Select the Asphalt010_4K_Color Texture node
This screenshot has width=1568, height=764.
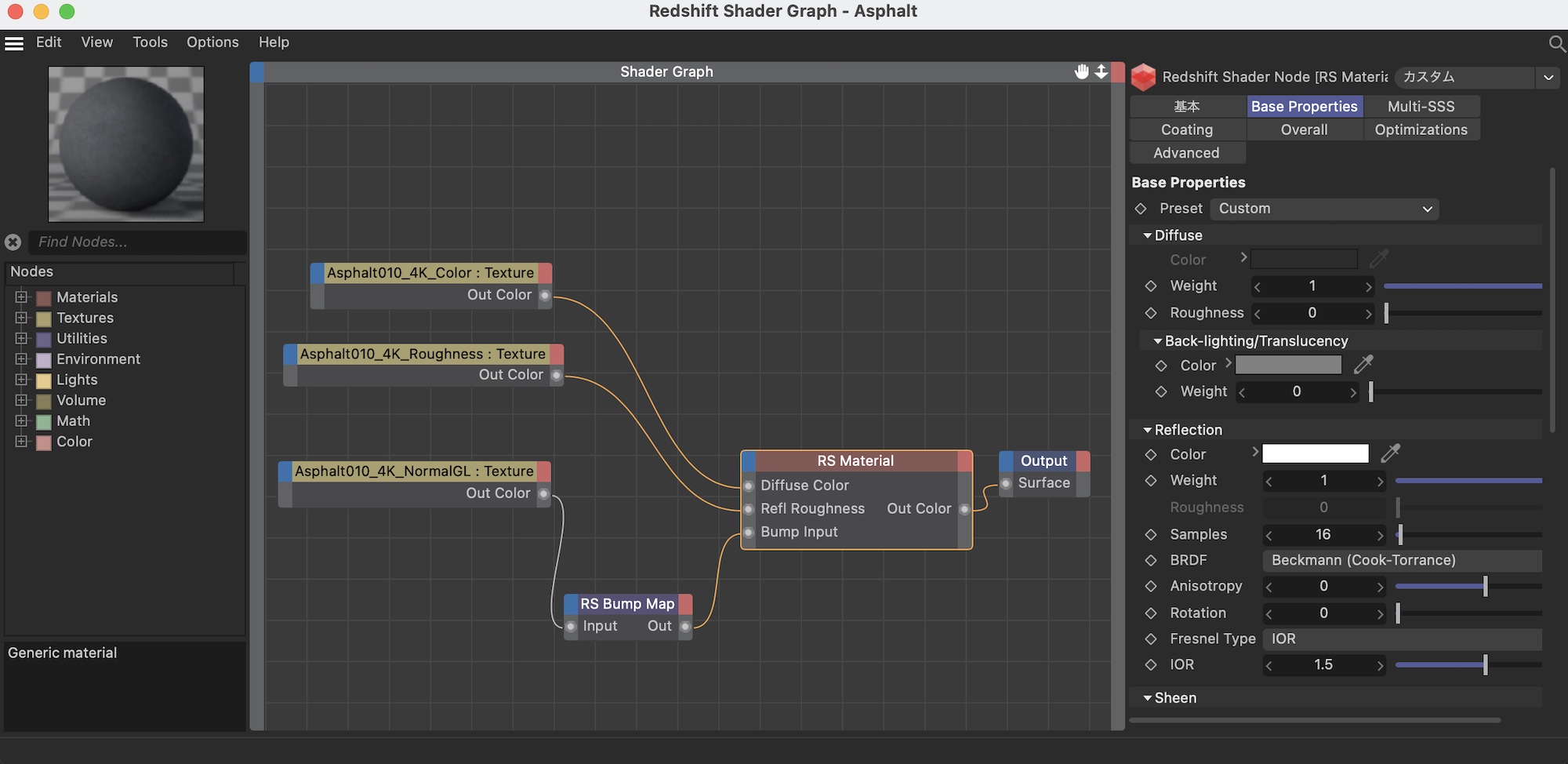tap(430, 273)
